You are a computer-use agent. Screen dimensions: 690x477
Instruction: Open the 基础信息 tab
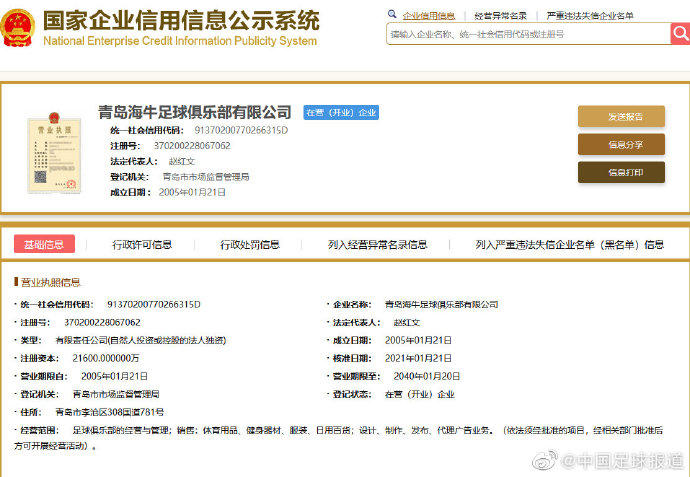pos(44,244)
